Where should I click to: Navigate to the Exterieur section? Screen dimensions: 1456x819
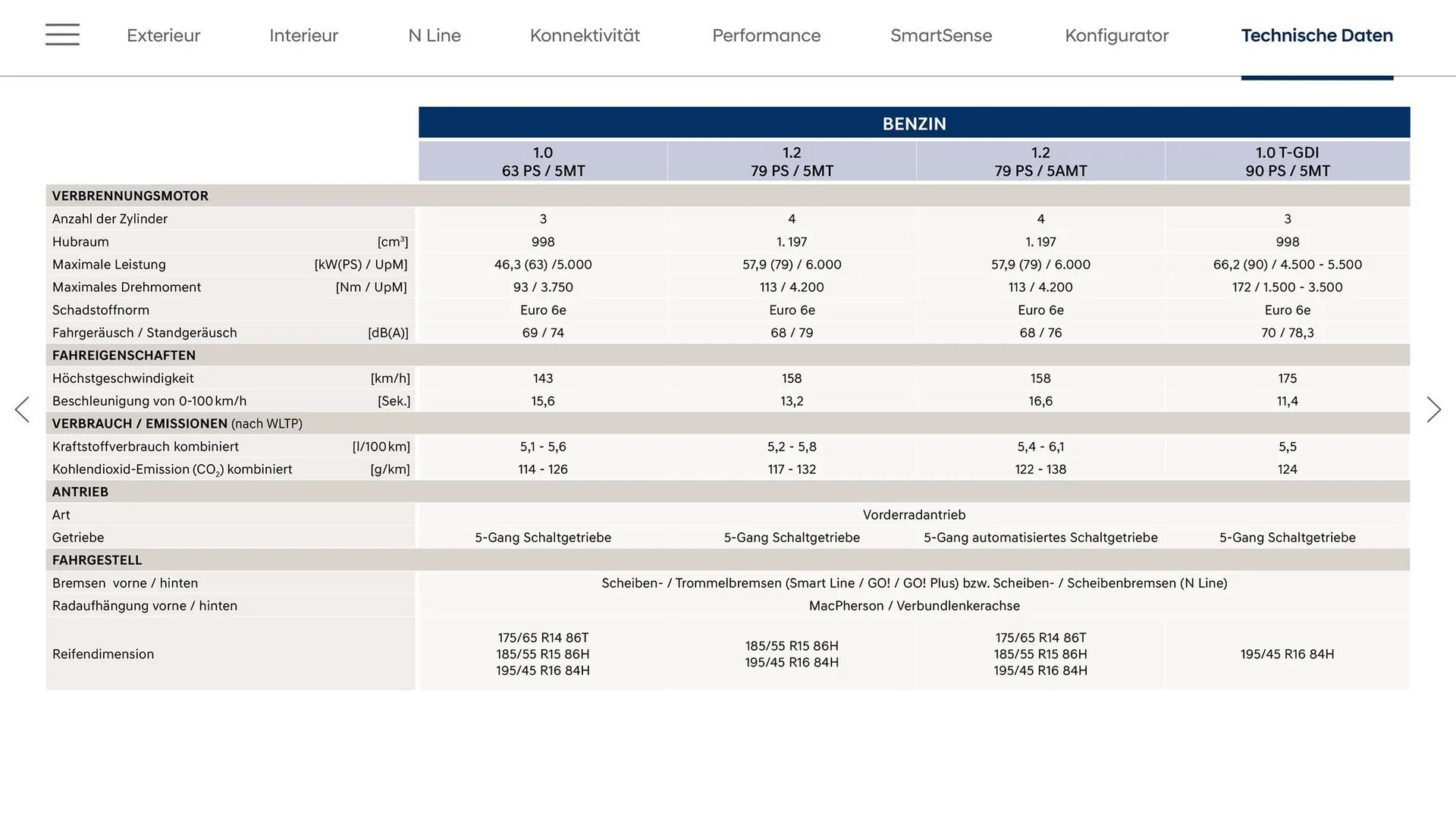pyautogui.click(x=163, y=36)
